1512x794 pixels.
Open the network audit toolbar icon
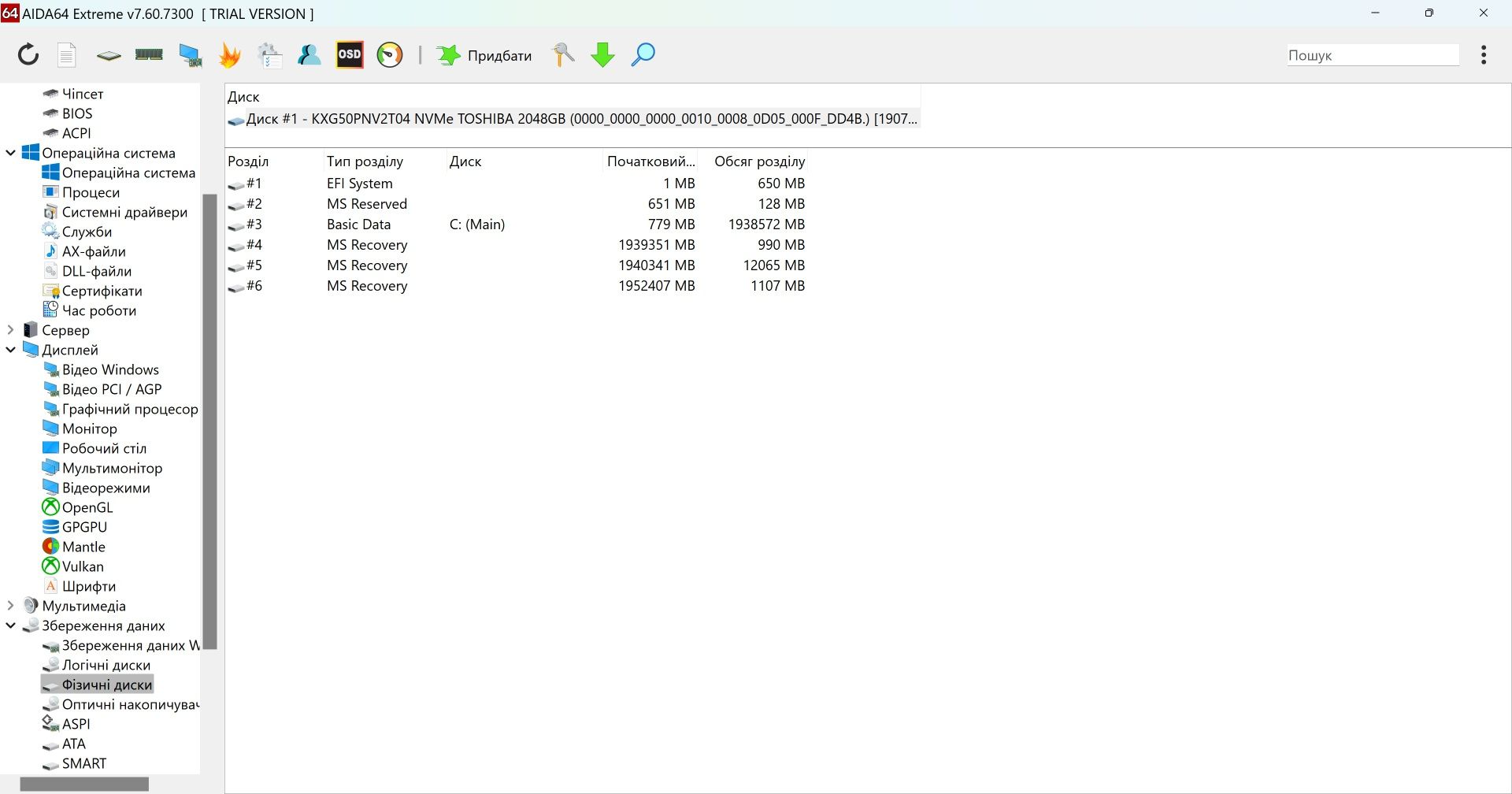[269, 55]
